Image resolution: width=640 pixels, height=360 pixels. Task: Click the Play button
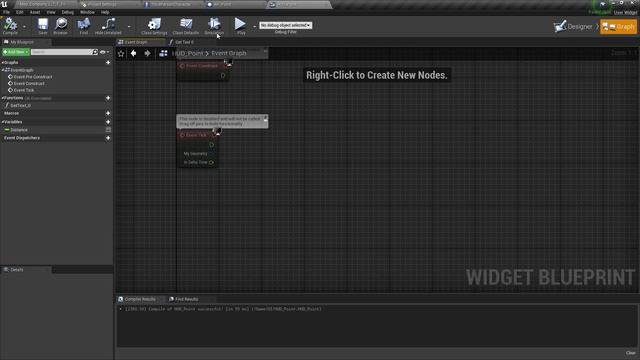(240, 26)
